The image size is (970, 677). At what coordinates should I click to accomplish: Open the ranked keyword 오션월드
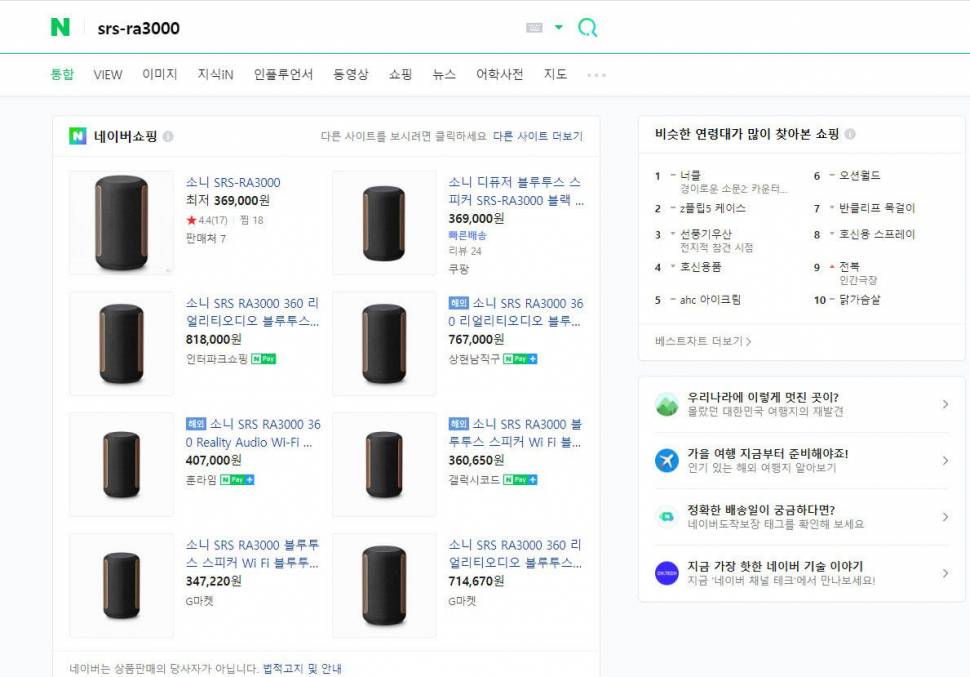point(859,175)
